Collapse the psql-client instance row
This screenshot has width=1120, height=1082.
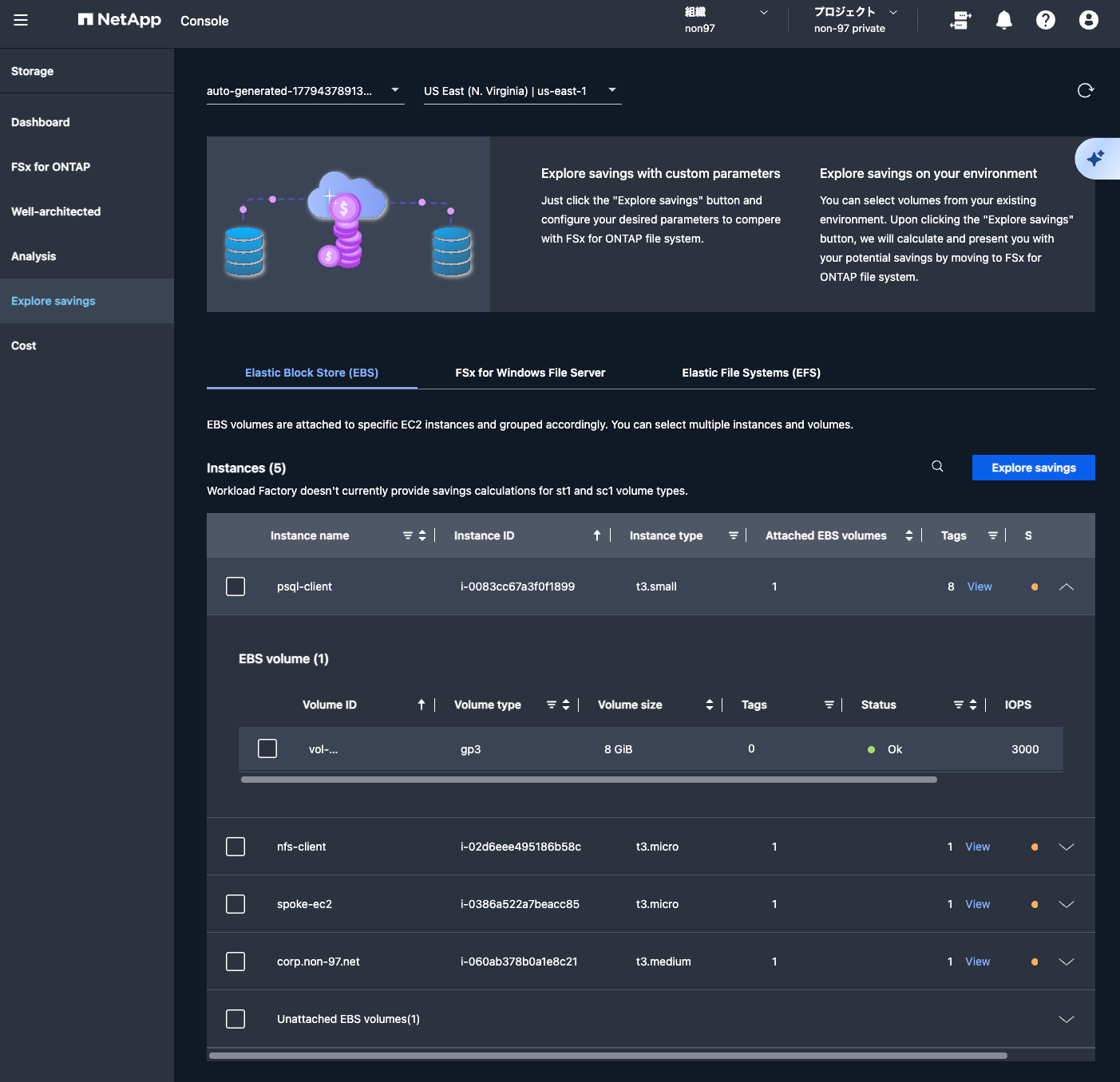pyautogui.click(x=1067, y=586)
